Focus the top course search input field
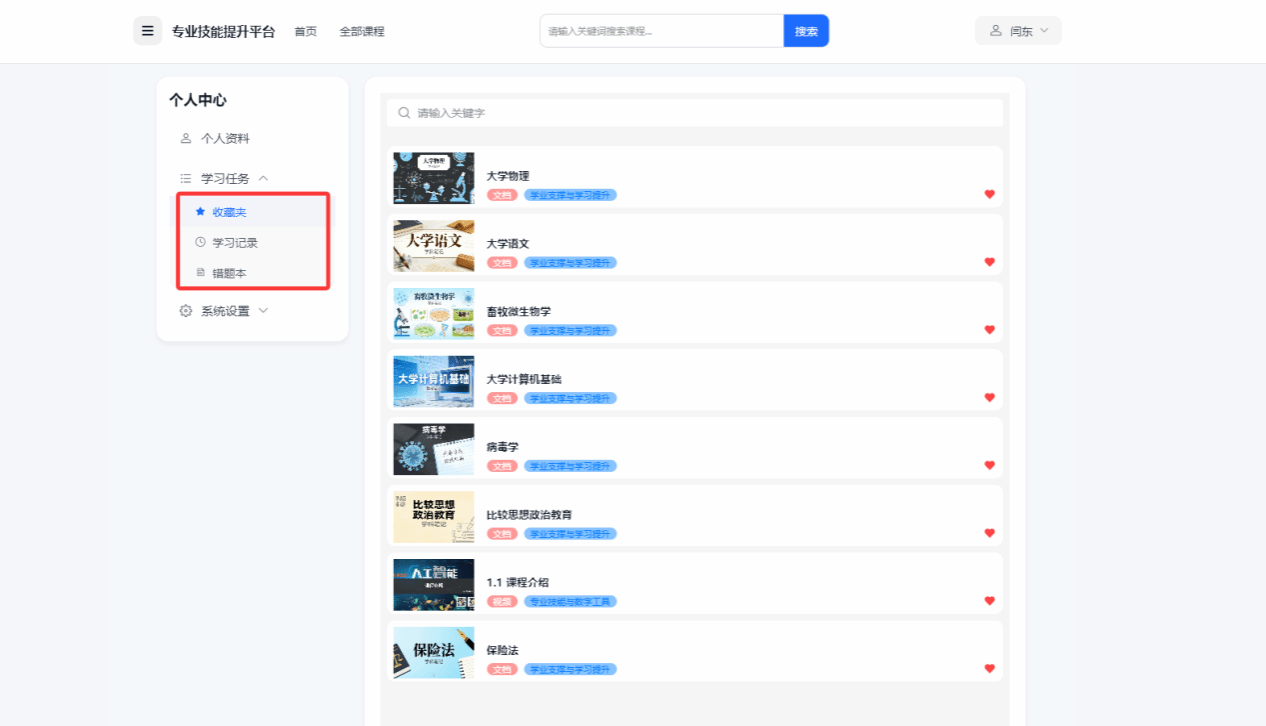 coord(660,31)
